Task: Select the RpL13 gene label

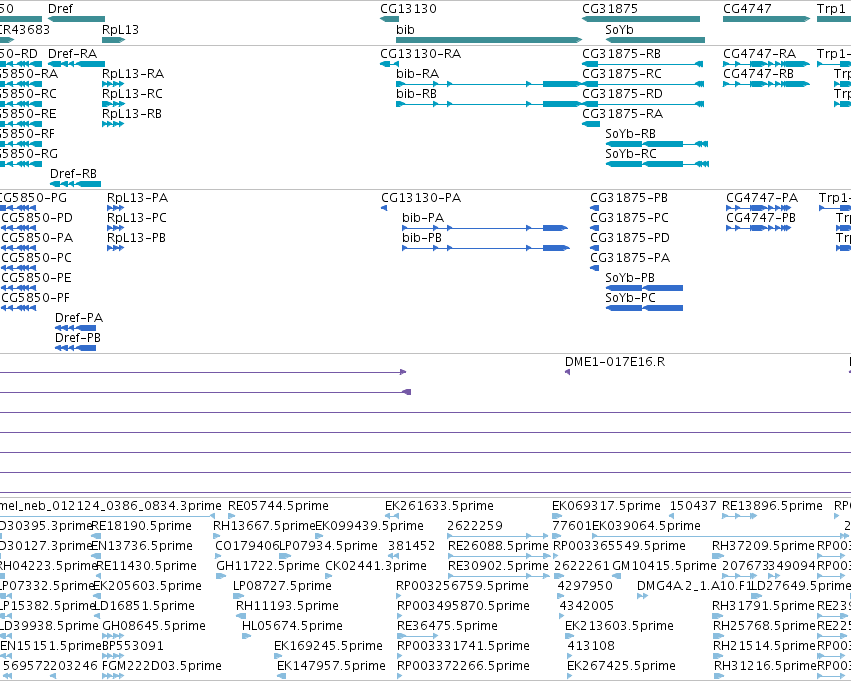Action: 120,30
